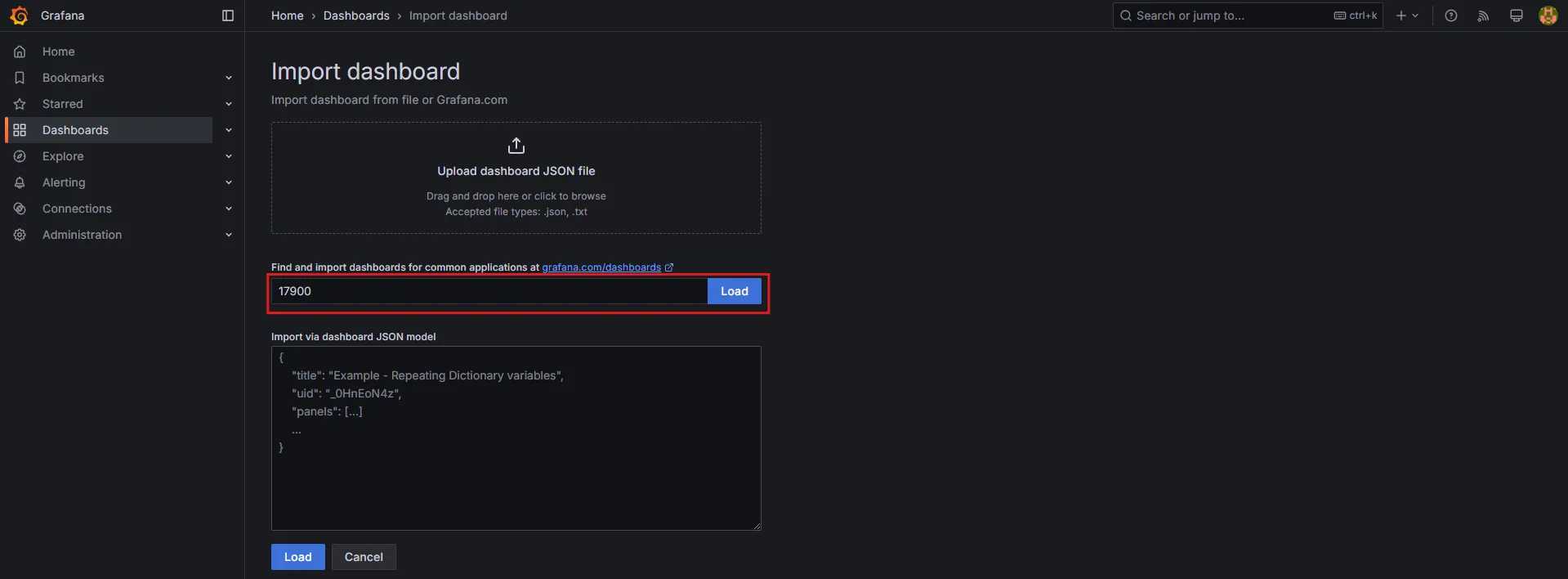Open Administration in the sidebar menu
The width and height of the screenshot is (1568, 579).
pyautogui.click(x=82, y=235)
